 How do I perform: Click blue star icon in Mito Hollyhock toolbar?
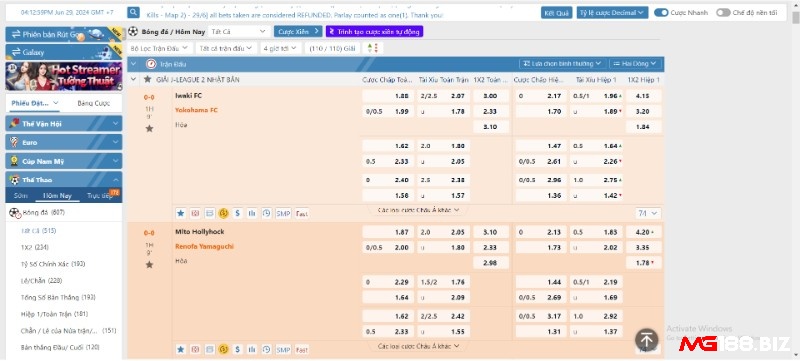coord(180,349)
